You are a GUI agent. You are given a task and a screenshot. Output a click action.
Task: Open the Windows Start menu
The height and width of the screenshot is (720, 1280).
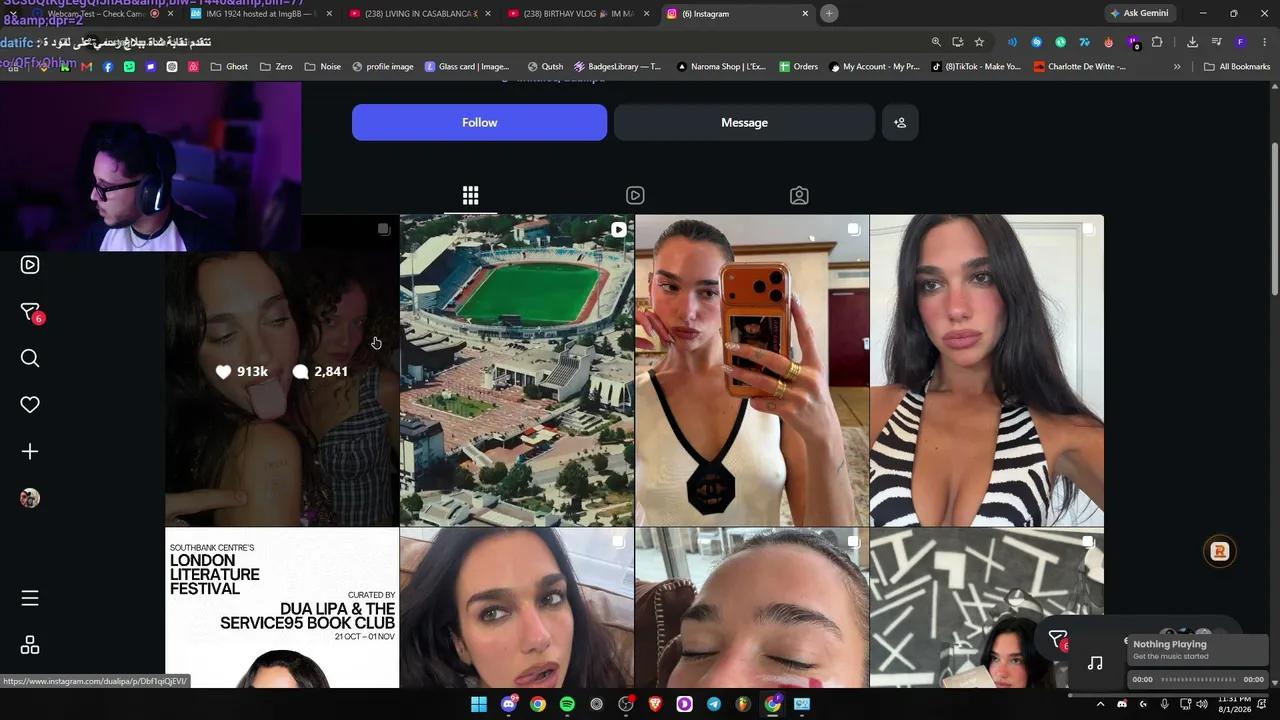(479, 704)
